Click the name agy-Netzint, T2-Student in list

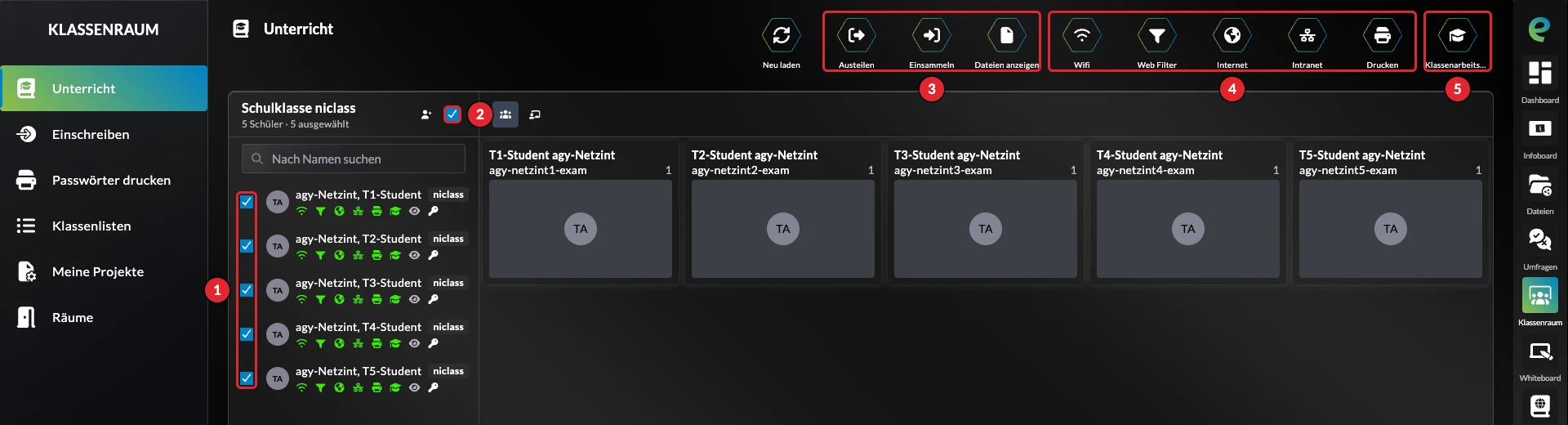359,239
